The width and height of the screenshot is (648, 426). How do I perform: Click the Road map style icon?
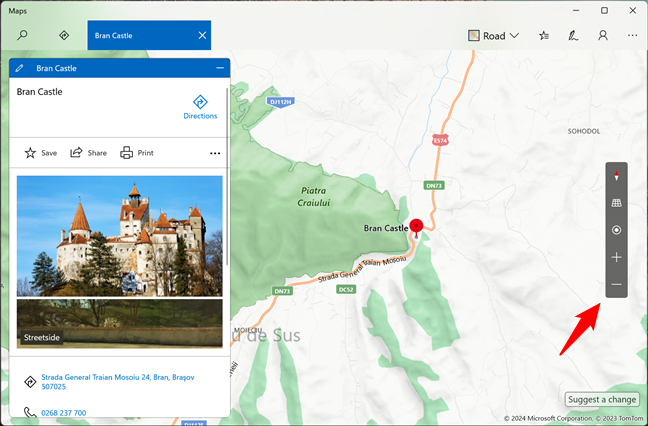(474, 36)
